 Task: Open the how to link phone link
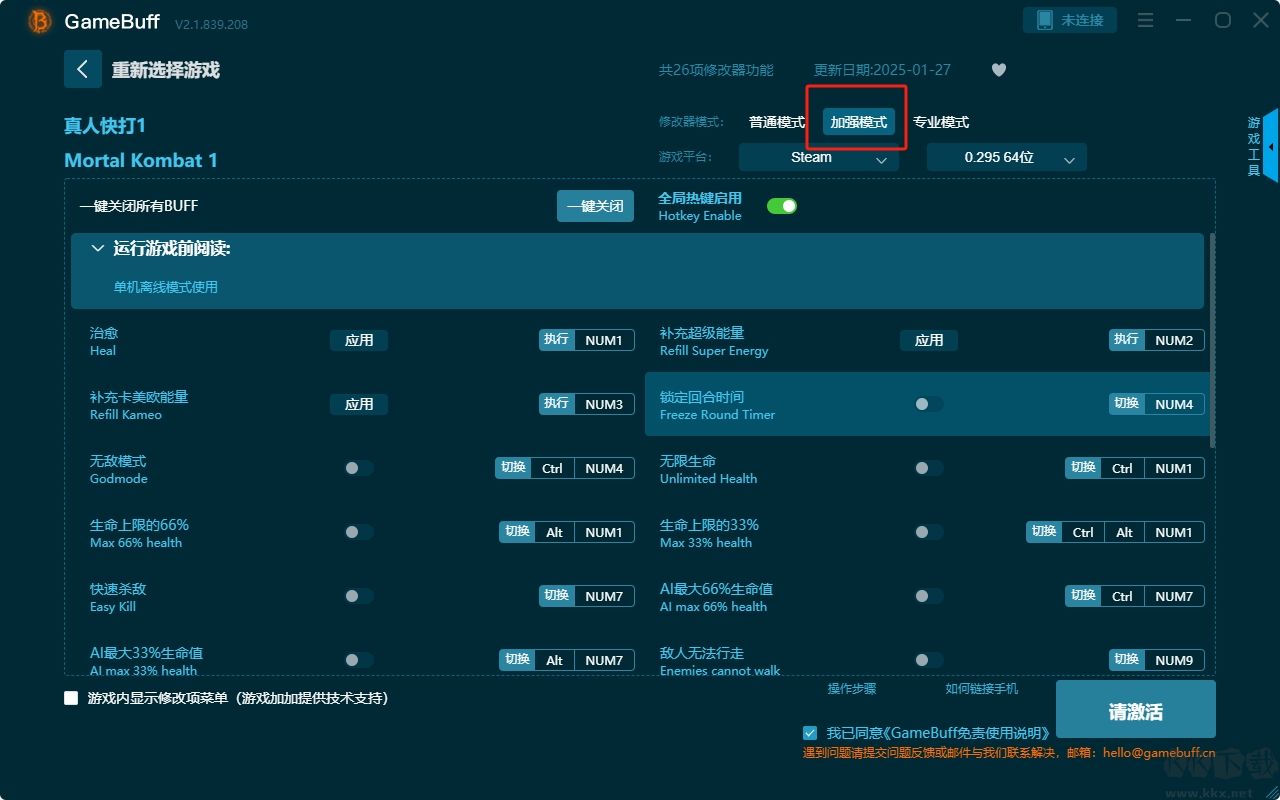(x=981, y=689)
